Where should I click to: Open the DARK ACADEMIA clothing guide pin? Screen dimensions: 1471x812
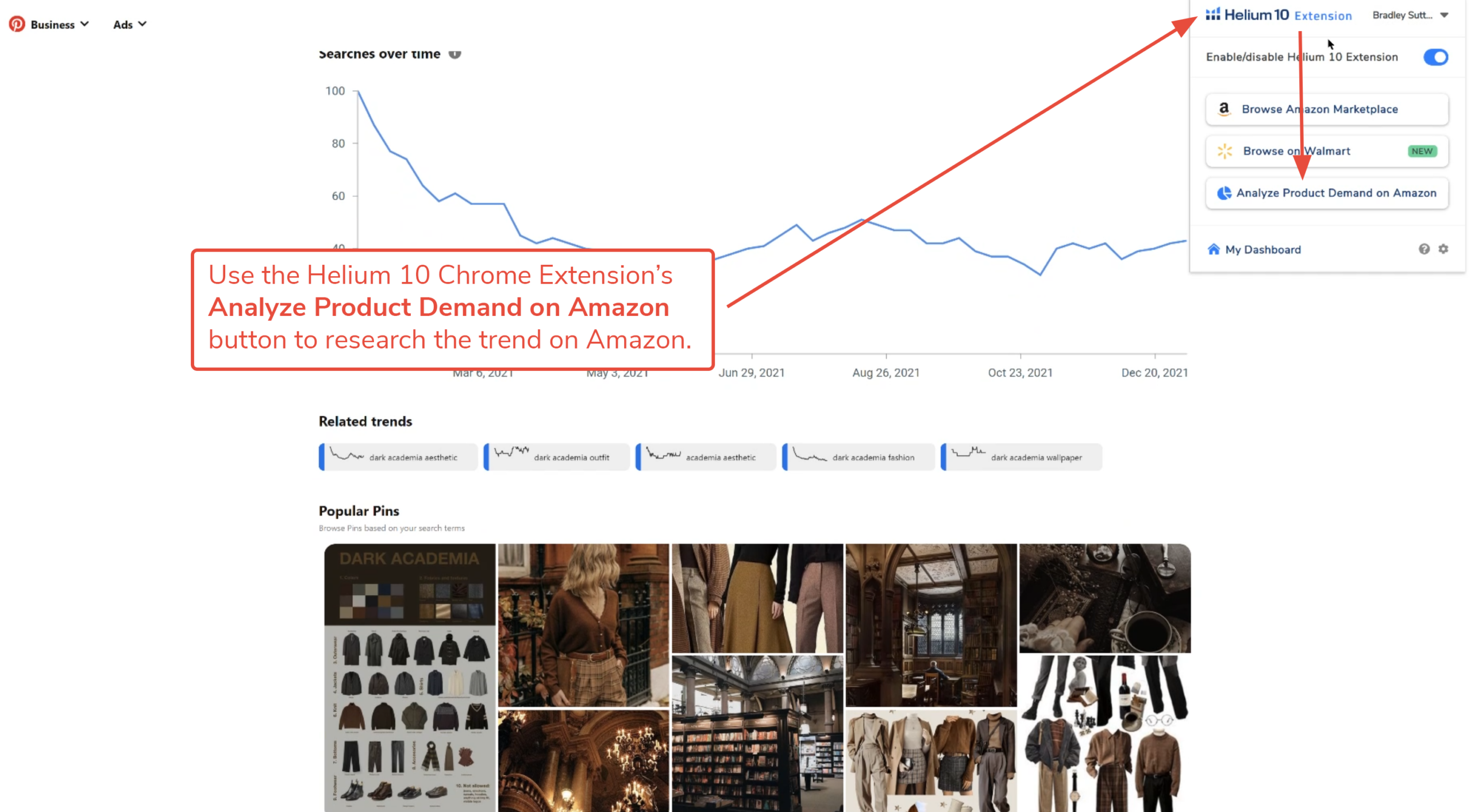pos(410,678)
